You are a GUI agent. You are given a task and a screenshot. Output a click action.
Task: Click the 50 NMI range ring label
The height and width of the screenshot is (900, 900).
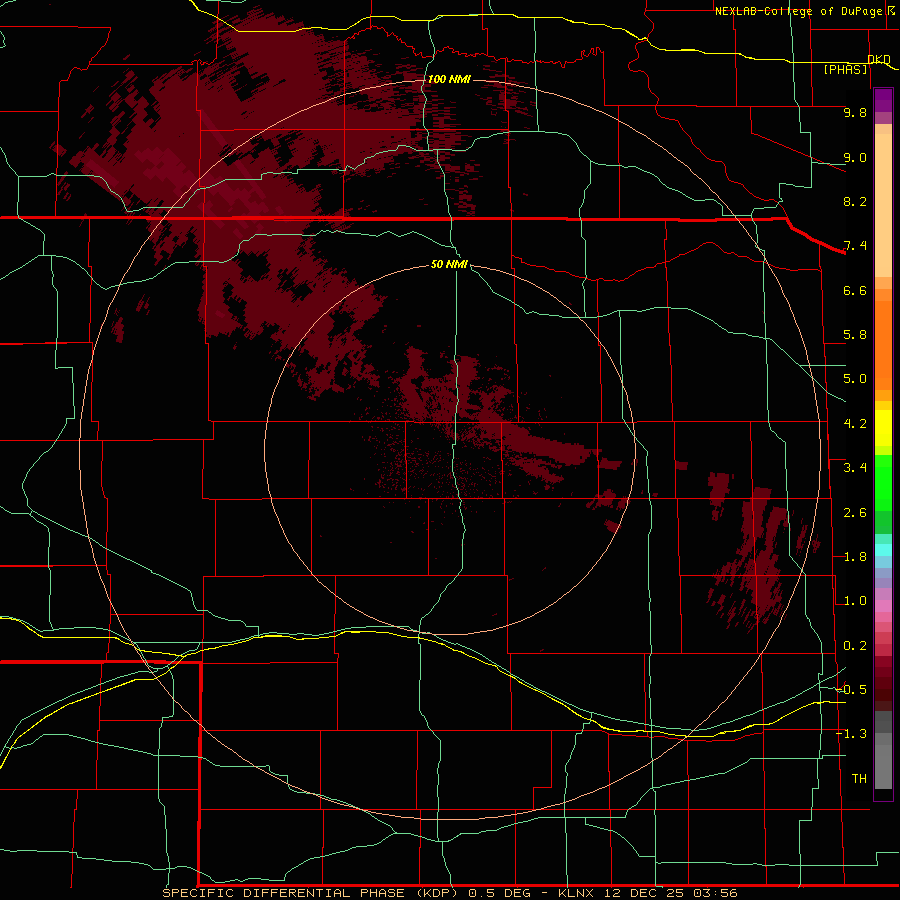[449, 264]
